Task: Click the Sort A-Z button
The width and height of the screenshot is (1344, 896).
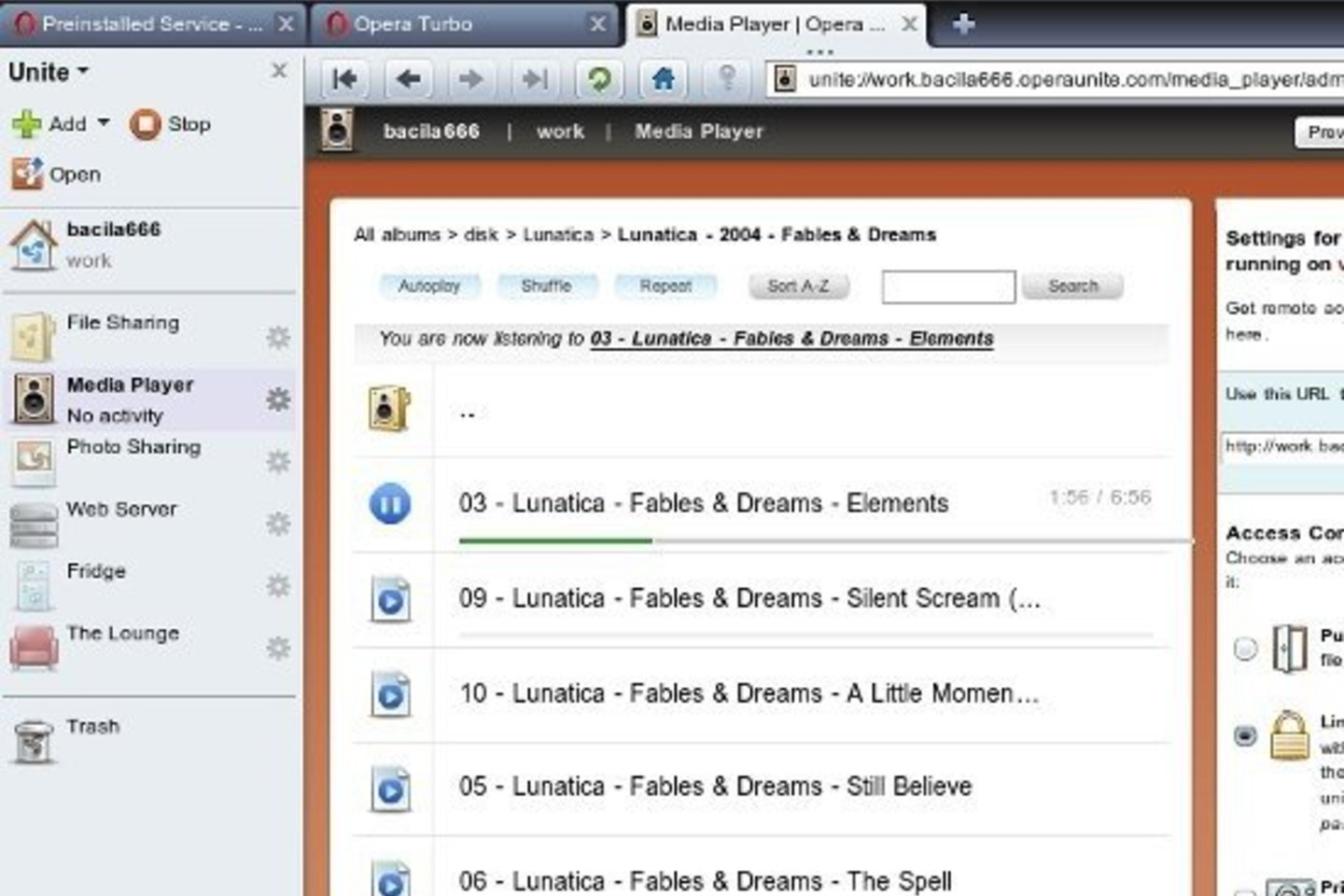Action: coord(798,286)
